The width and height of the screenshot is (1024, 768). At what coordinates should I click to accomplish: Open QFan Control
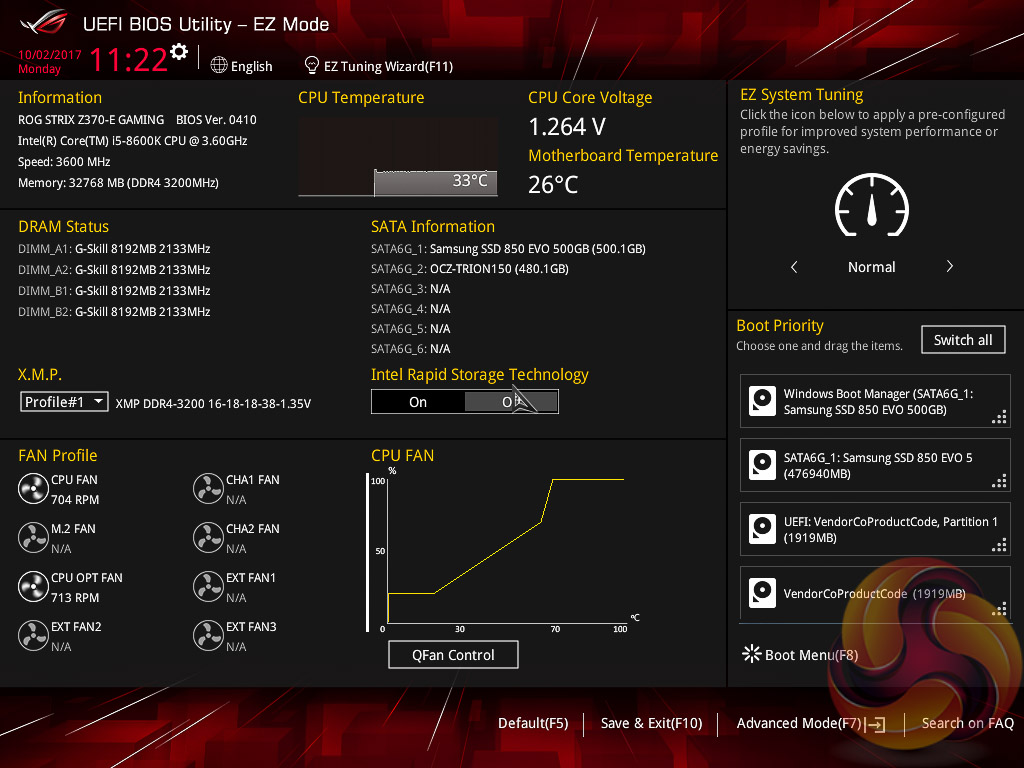(453, 654)
